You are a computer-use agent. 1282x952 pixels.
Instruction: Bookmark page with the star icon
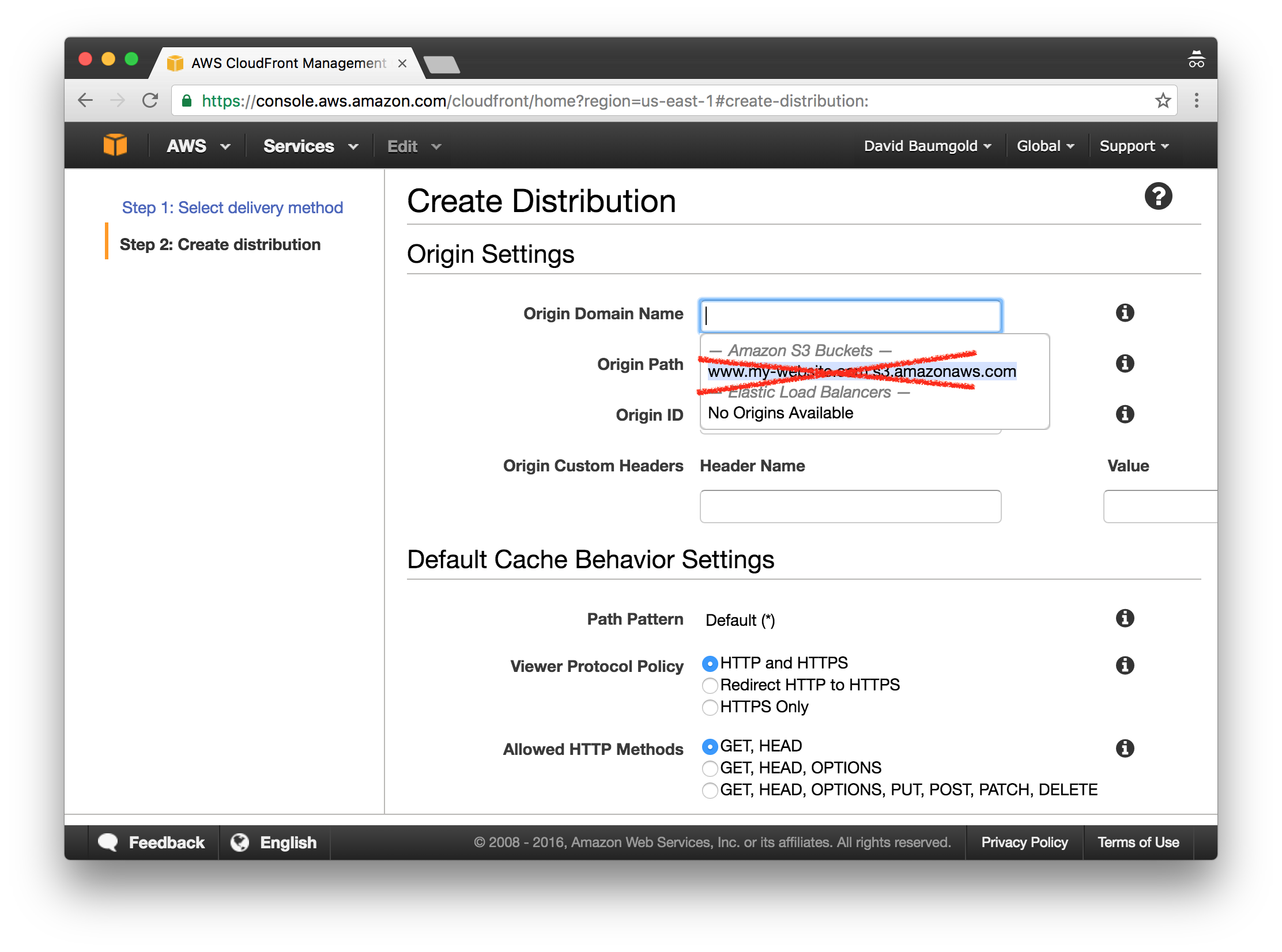[x=1163, y=101]
